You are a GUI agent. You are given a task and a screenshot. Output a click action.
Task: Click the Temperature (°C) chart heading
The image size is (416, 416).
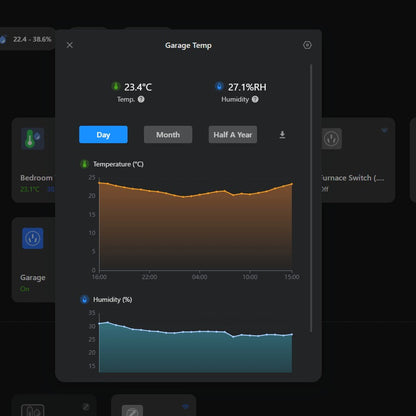click(x=118, y=164)
